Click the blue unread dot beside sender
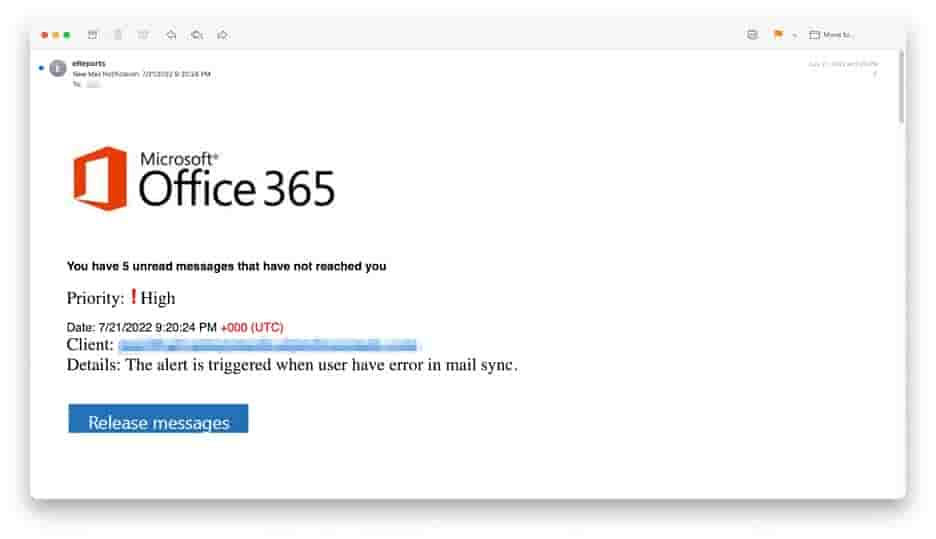Viewport: 936px width, 539px height. 41,68
